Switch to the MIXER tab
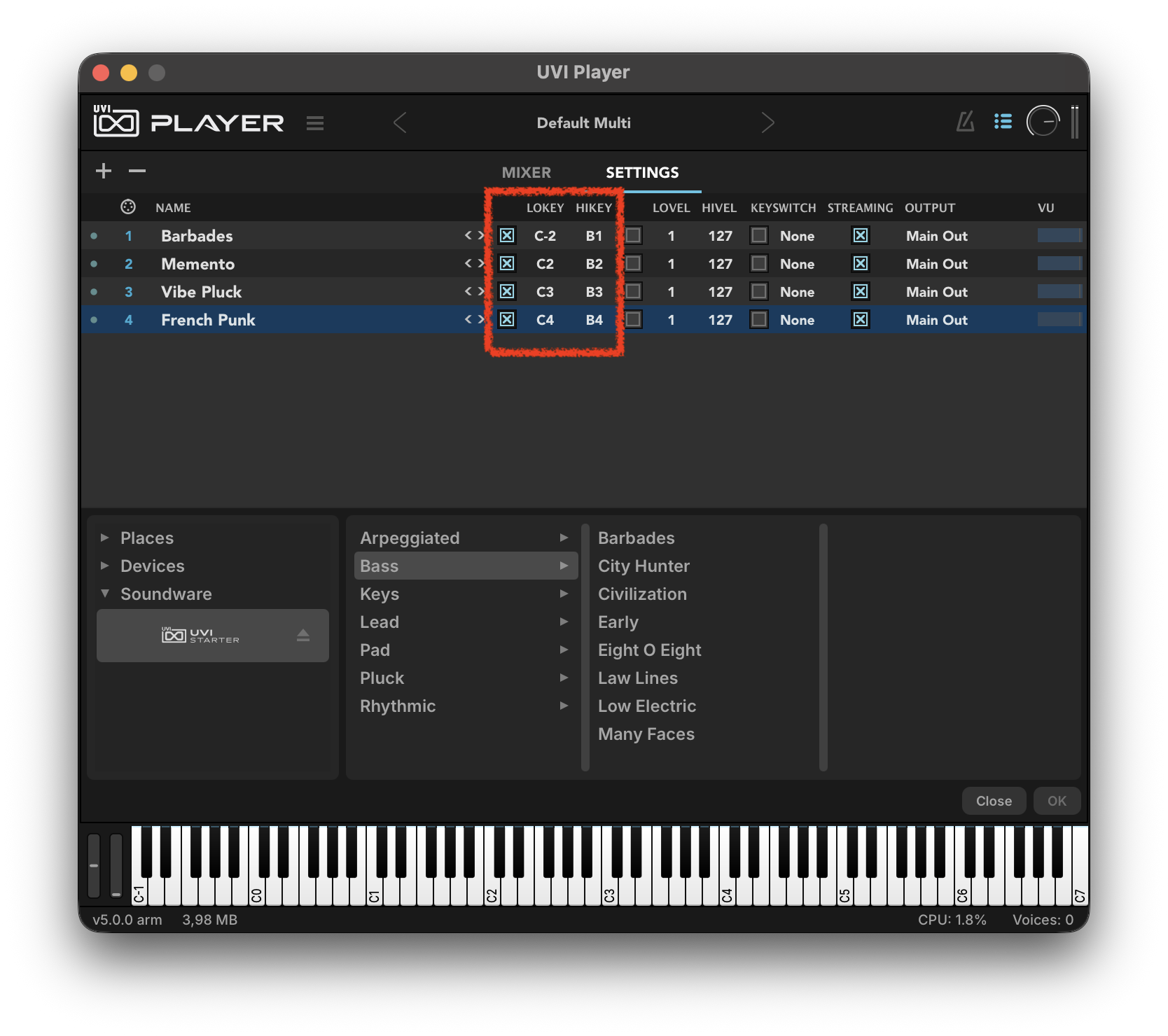Viewport: 1168px width, 1036px height. coord(527,173)
